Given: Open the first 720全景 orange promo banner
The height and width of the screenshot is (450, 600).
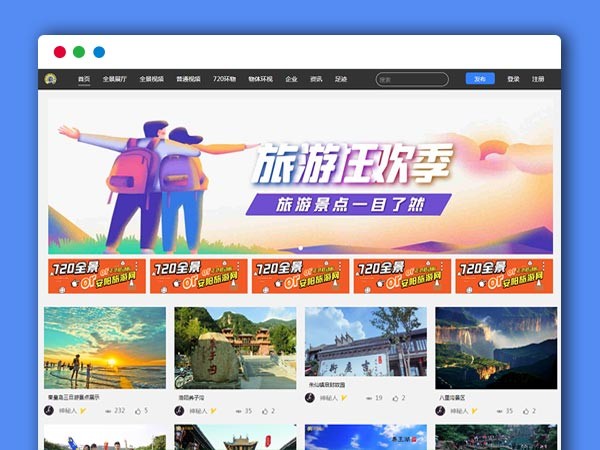Looking at the screenshot, I should pos(97,276).
